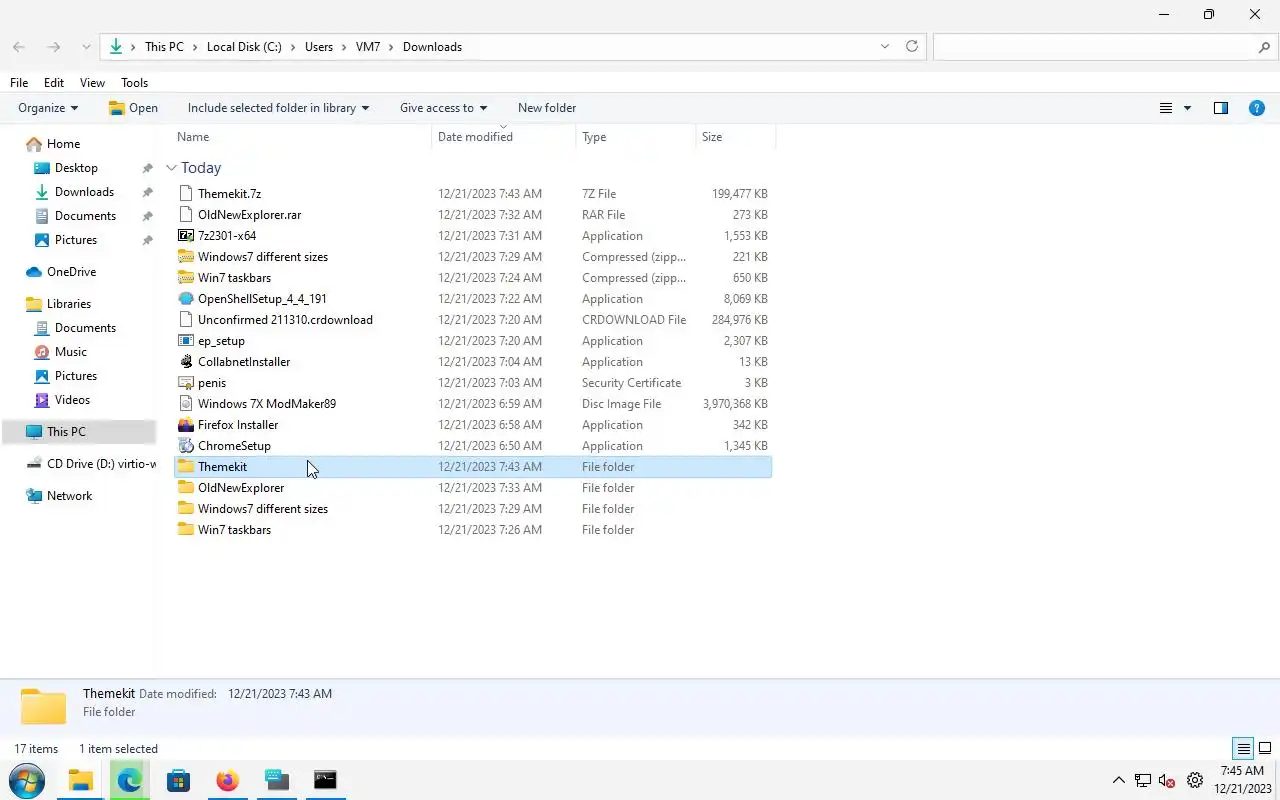Open Microsoft Edge from taskbar
Image resolution: width=1280 pixels, height=800 pixels.
(129, 780)
